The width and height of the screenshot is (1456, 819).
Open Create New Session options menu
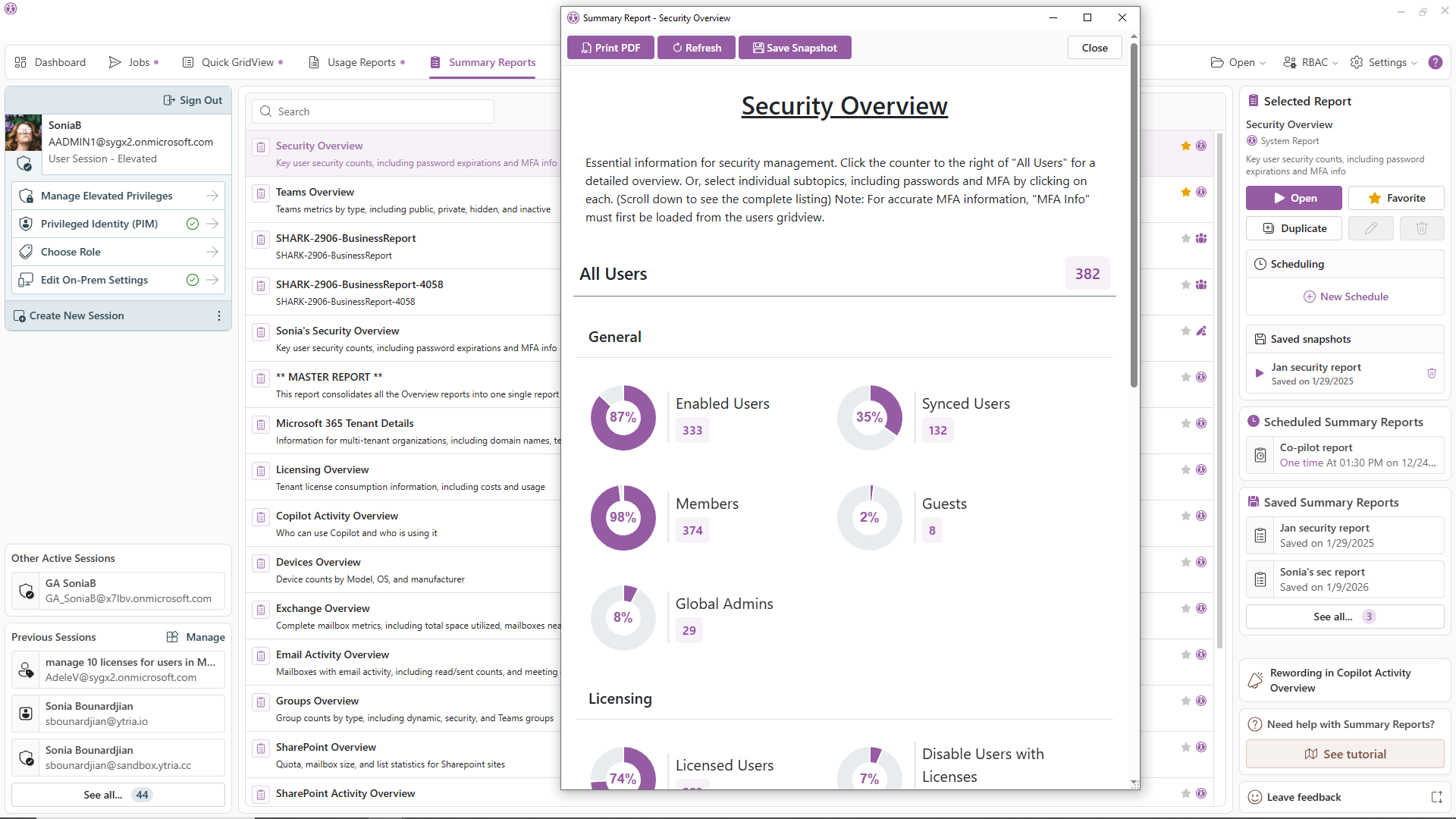[x=219, y=315]
